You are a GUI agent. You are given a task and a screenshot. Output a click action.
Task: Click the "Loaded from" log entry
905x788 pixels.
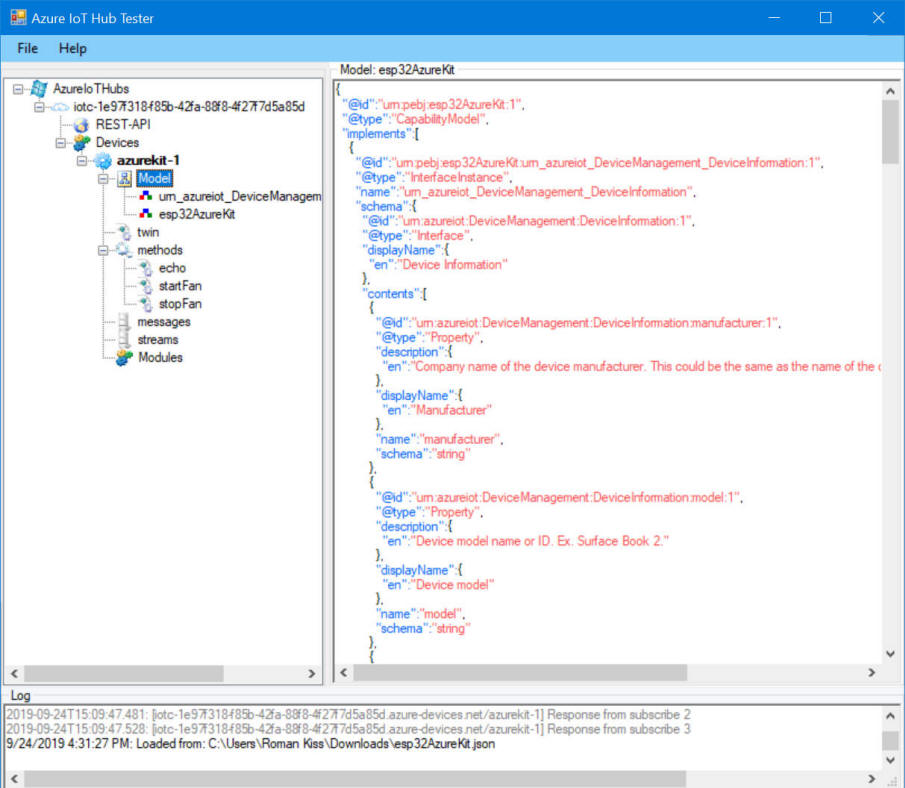pyautogui.click(x=250, y=744)
